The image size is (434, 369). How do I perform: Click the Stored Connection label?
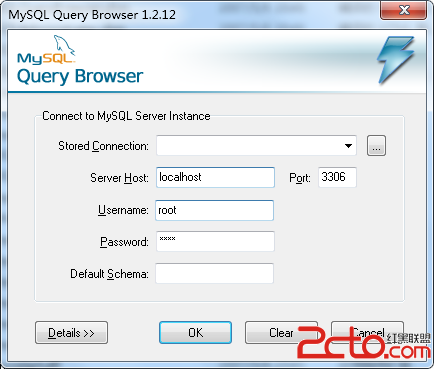103,146
